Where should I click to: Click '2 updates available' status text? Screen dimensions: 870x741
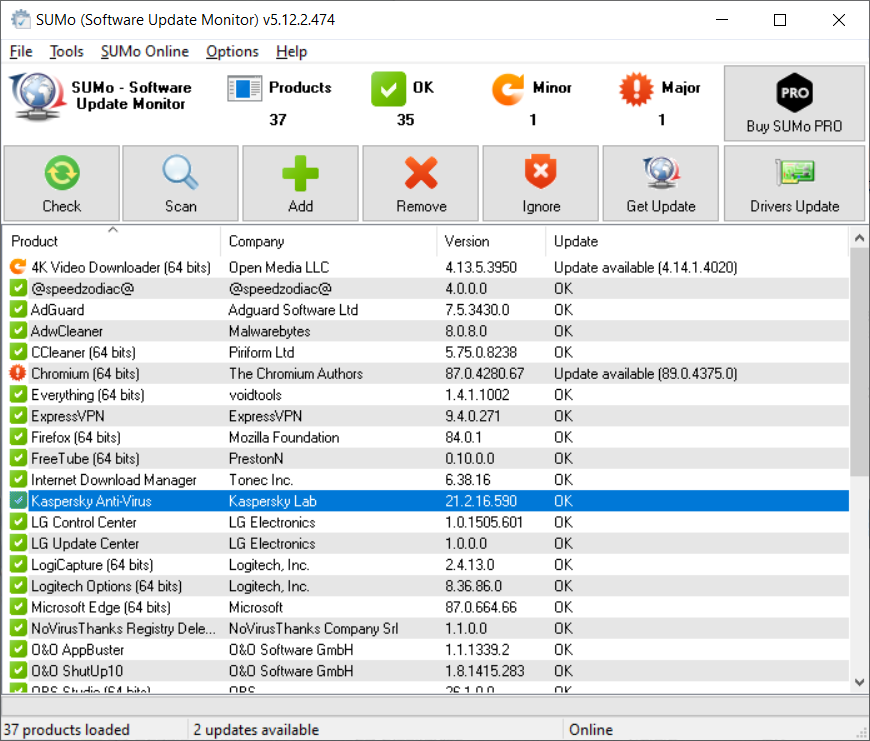[256, 729]
